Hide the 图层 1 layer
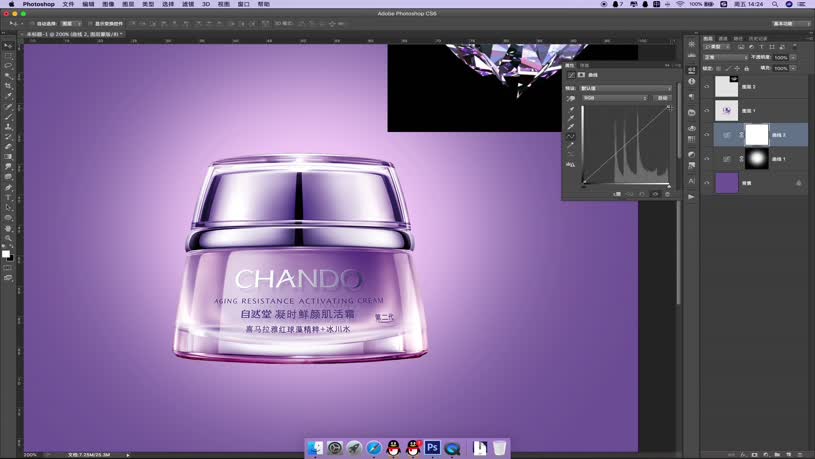The height and width of the screenshot is (459, 815). pos(706,111)
